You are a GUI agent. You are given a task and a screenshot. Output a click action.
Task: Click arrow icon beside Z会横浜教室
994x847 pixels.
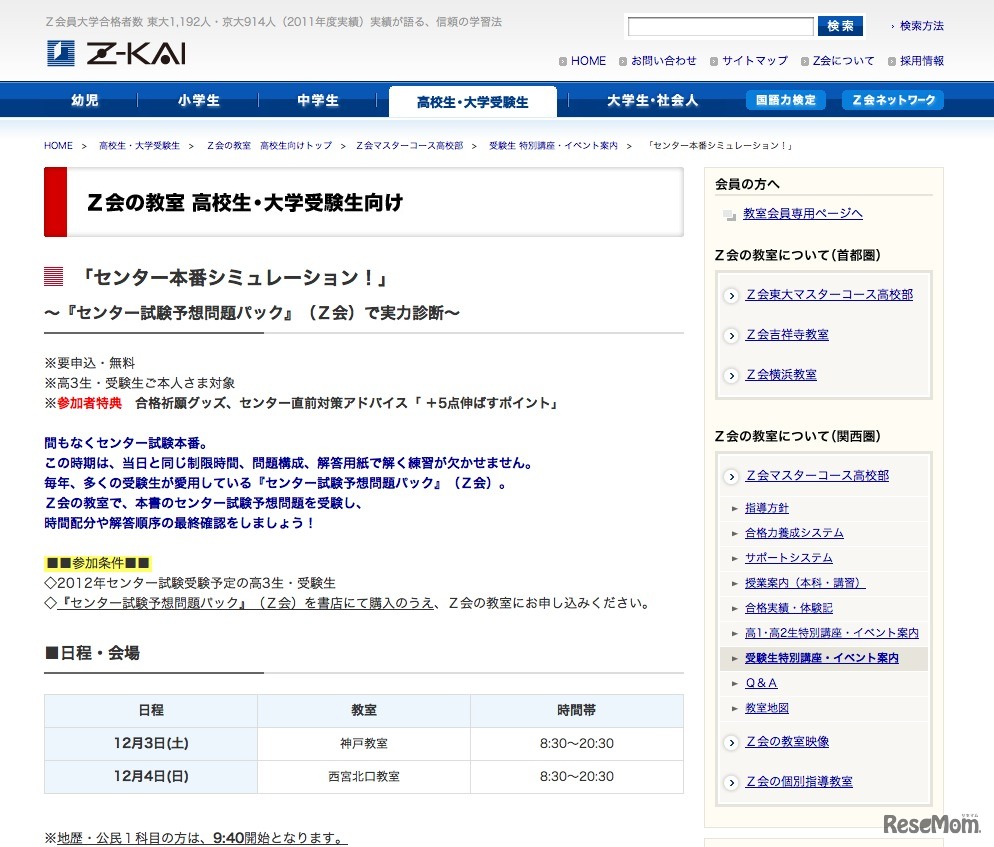click(732, 375)
